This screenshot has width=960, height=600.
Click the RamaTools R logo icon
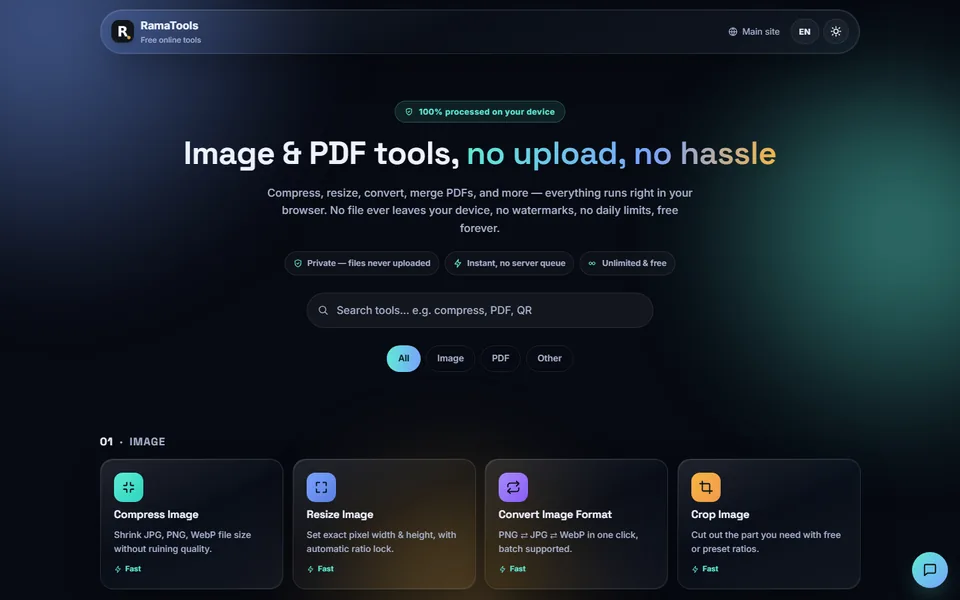click(122, 31)
